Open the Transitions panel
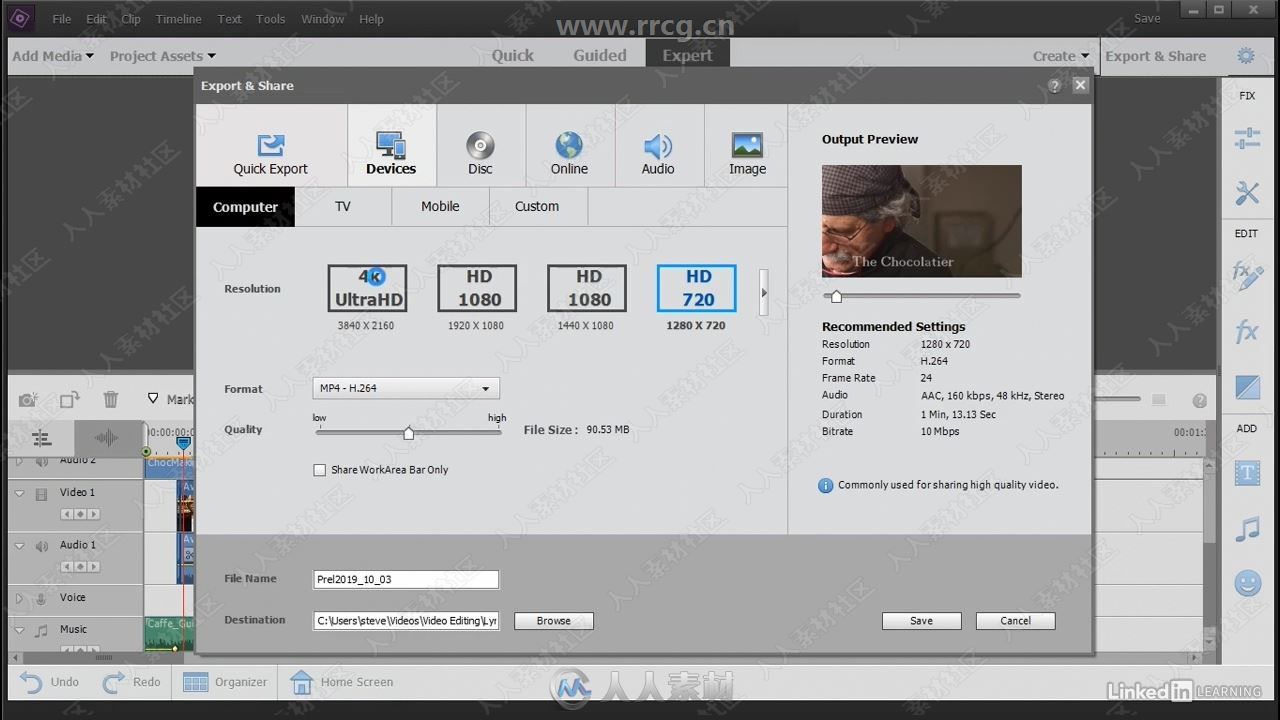The height and width of the screenshot is (720, 1280). [x=1247, y=386]
